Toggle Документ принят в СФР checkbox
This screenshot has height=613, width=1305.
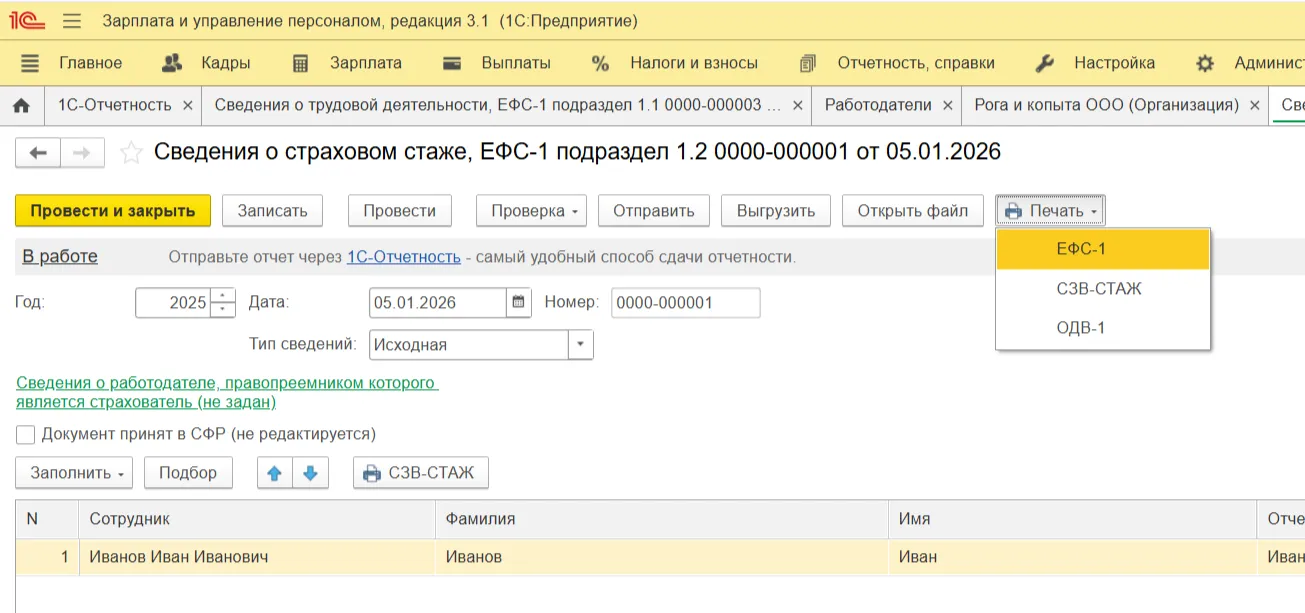[26, 434]
